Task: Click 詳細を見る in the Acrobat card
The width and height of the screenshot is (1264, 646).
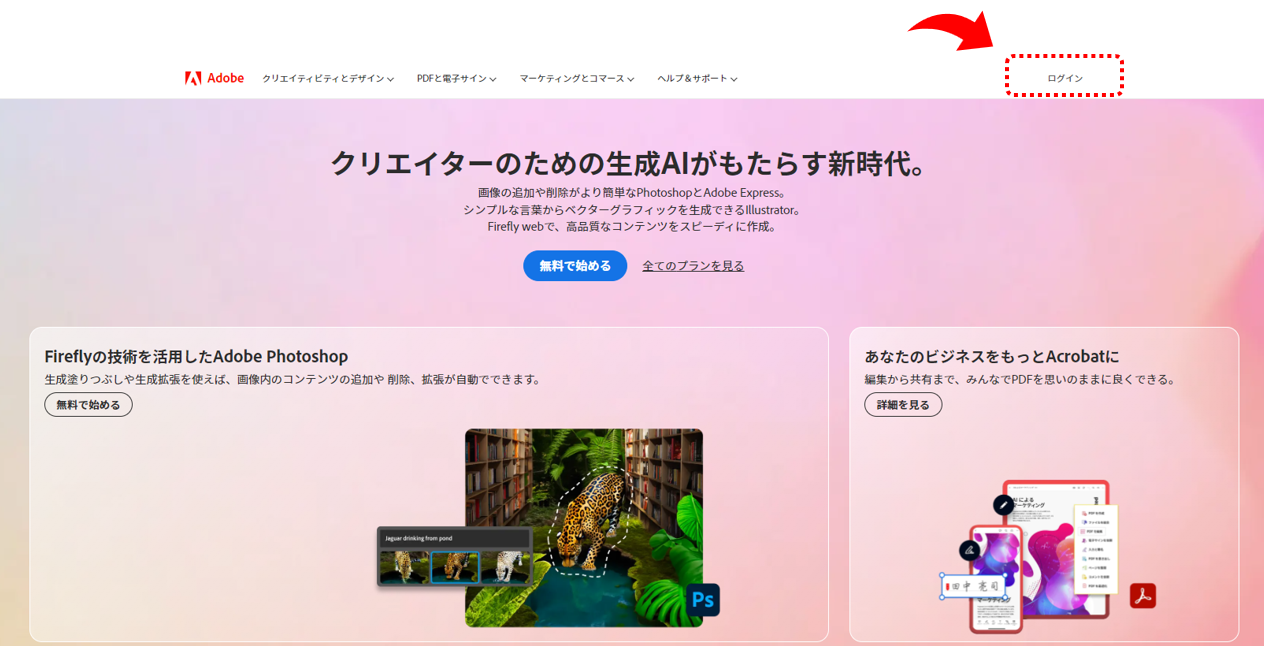Action: pyautogui.click(x=903, y=405)
